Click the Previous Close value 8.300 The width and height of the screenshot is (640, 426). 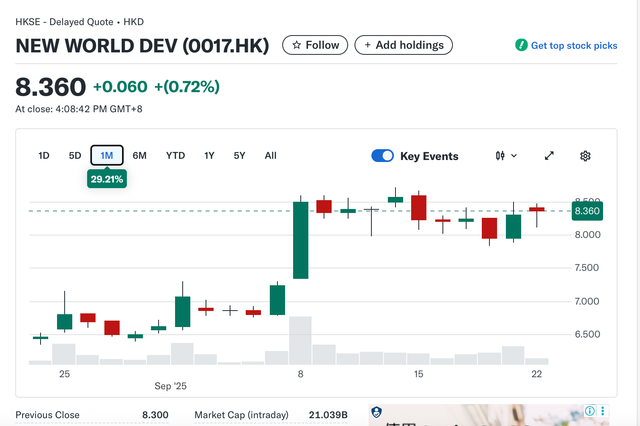(x=155, y=415)
